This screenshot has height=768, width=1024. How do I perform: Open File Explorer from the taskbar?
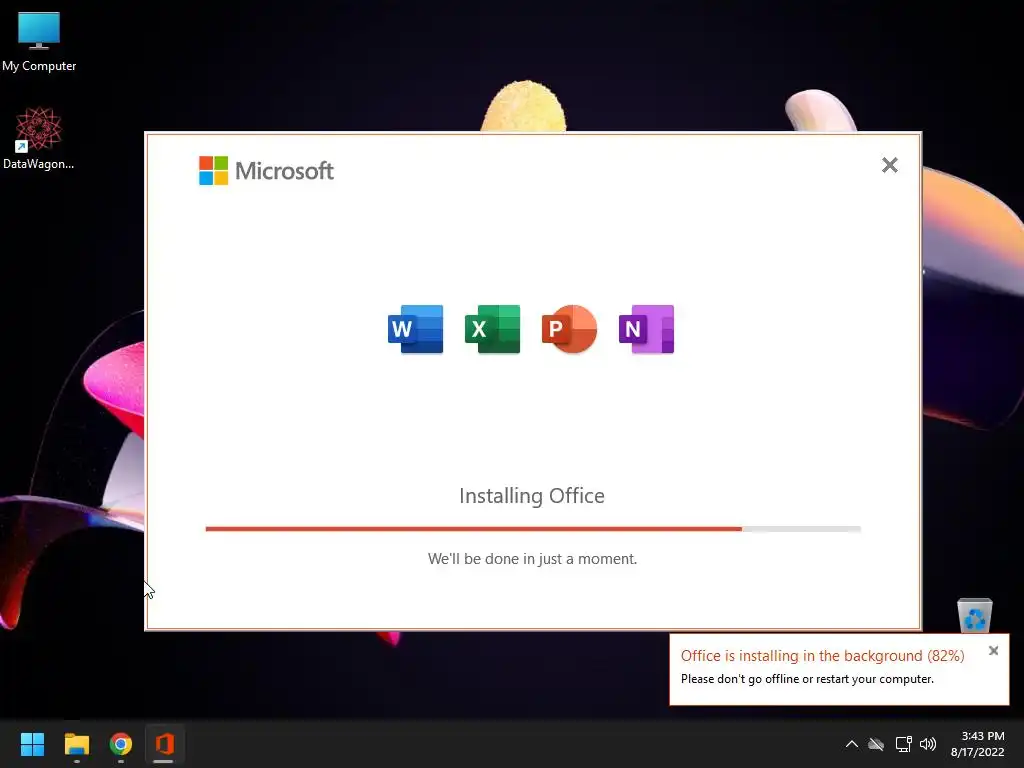(x=76, y=744)
